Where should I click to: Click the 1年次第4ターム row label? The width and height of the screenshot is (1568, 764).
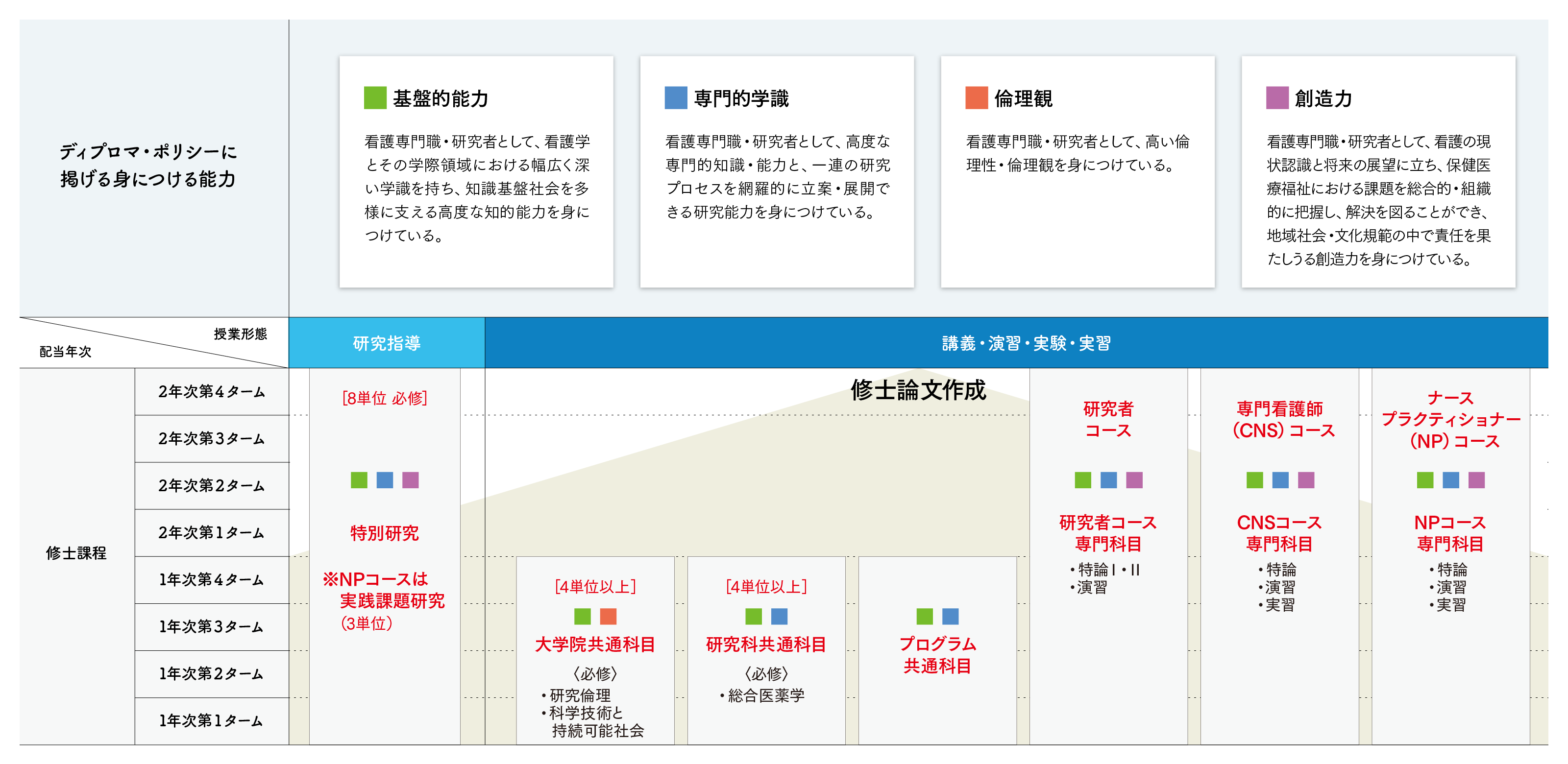click(211, 580)
